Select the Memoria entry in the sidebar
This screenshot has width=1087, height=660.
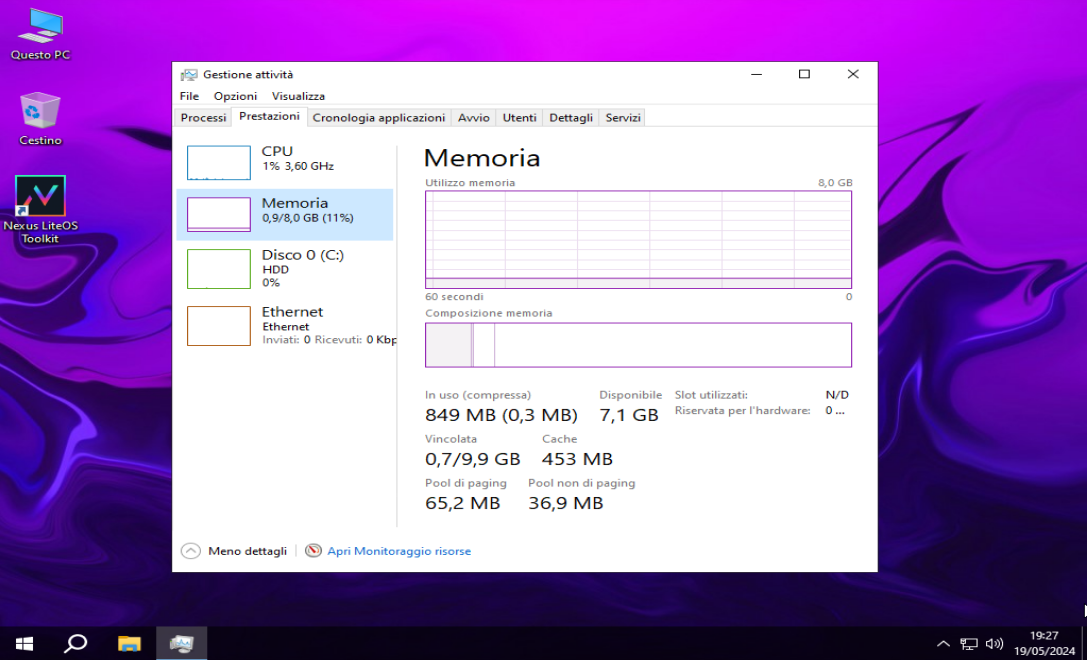click(285, 214)
